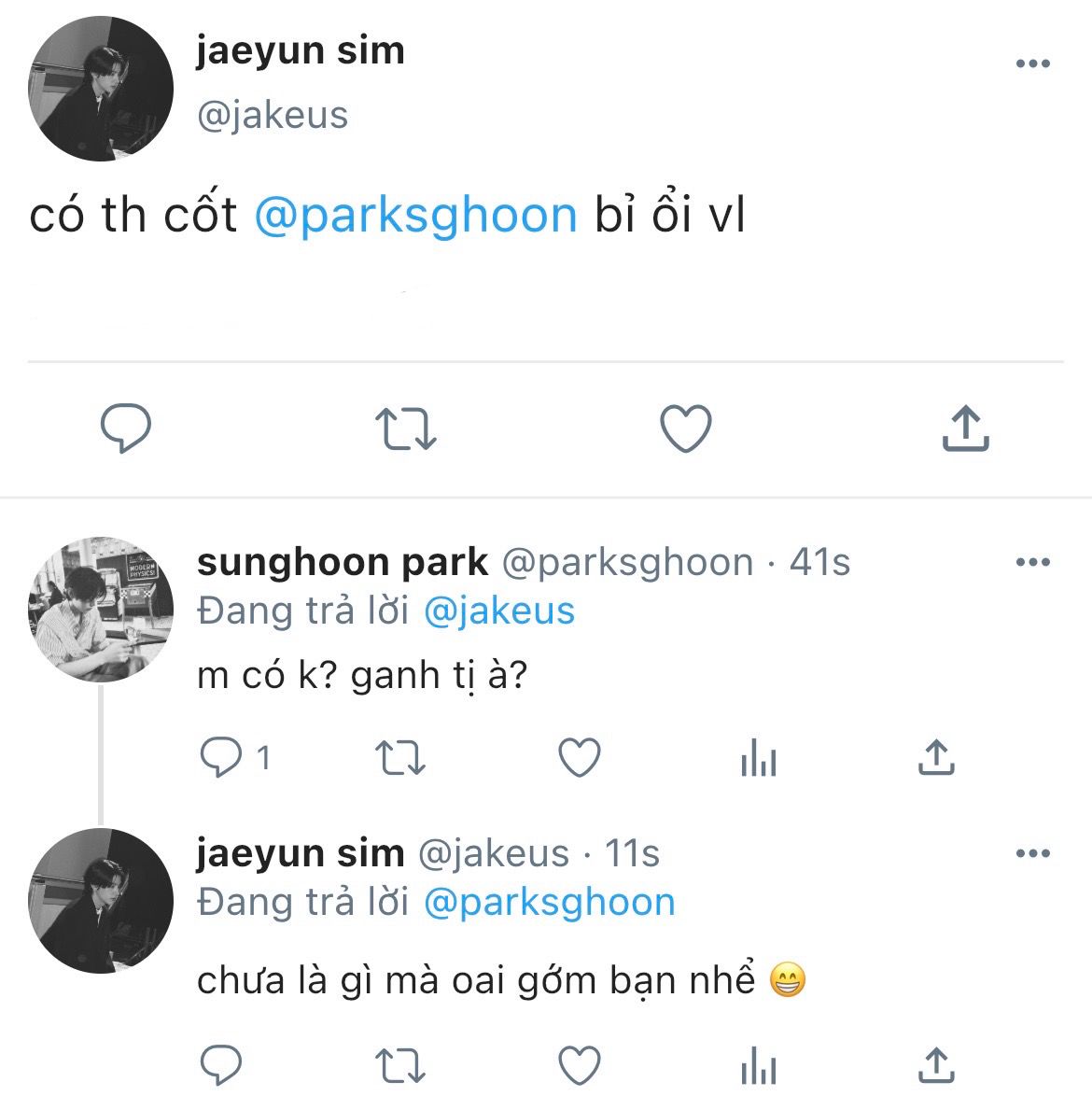The height and width of the screenshot is (1110, 1092).
Task: Share the main tweet by jaeyun sim
Action: pos(965,428)
